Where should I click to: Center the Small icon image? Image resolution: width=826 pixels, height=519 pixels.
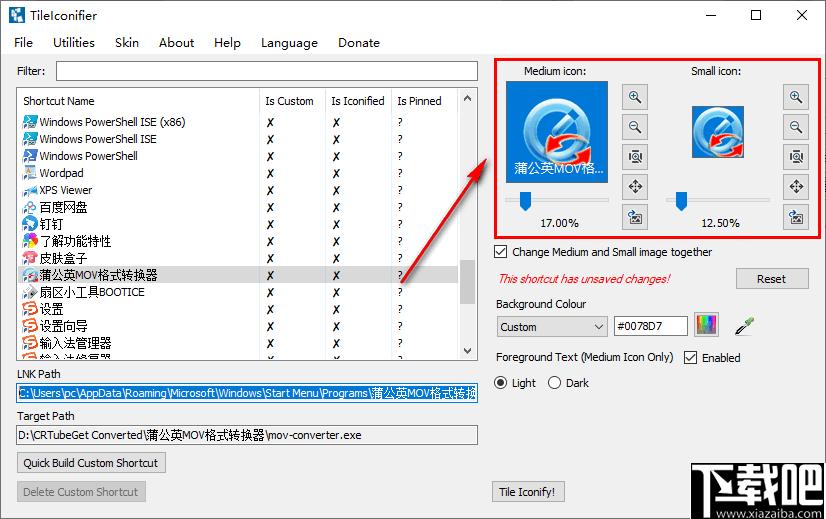pyautogui.click(x=795, y=187)
